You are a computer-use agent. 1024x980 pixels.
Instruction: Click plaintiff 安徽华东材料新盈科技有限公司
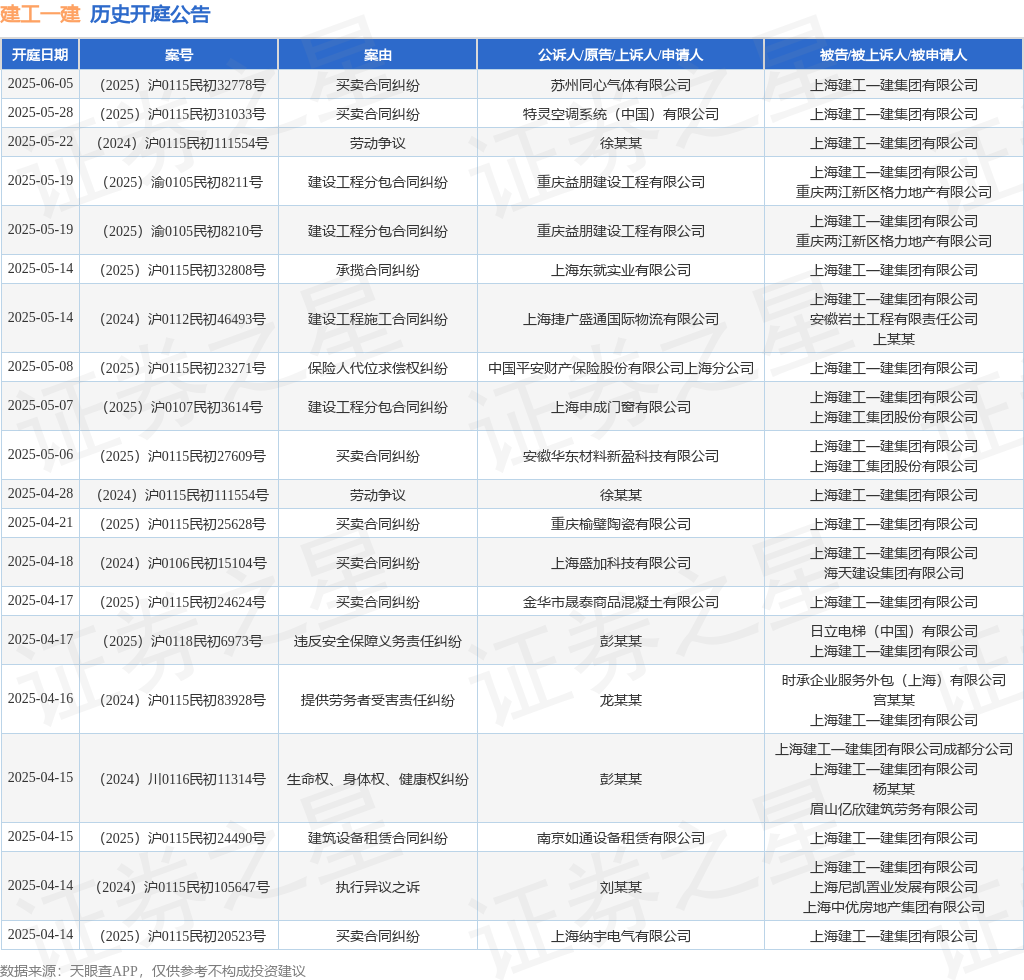(x=620, y=456)
